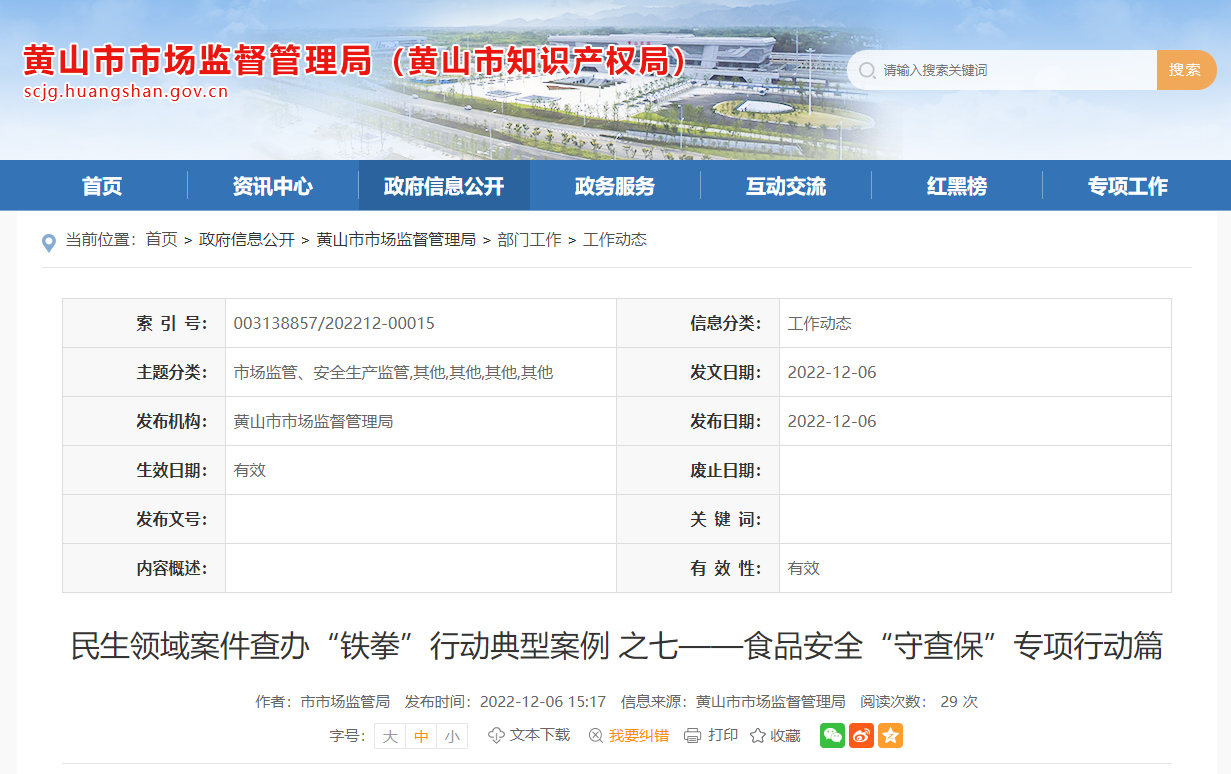Viewport: 1231px width, 774px height.
Task: Click the article headline 民生领域案件查办
Action: pyautogui.click(x=616, y=646)
